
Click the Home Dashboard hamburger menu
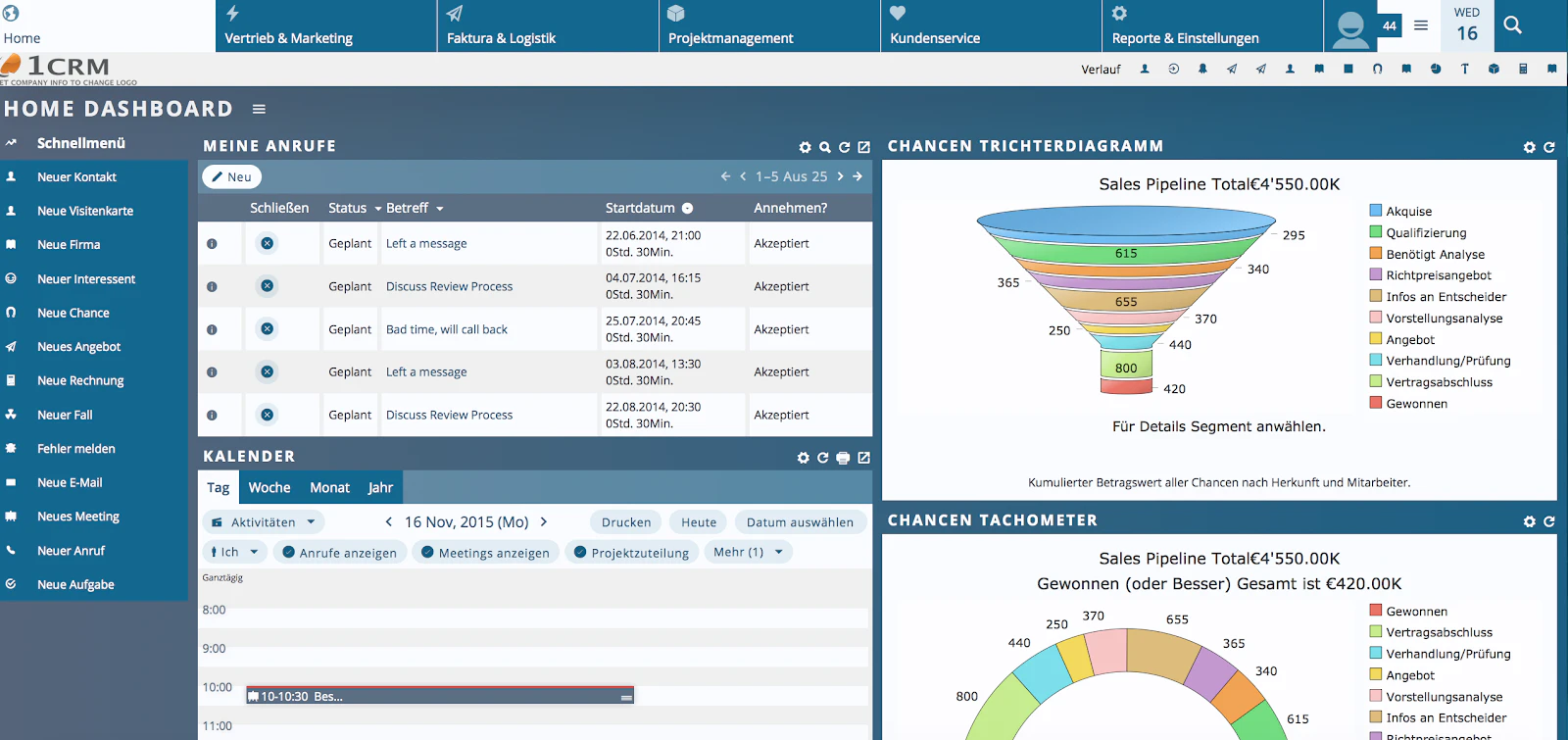tap(259, 109)
